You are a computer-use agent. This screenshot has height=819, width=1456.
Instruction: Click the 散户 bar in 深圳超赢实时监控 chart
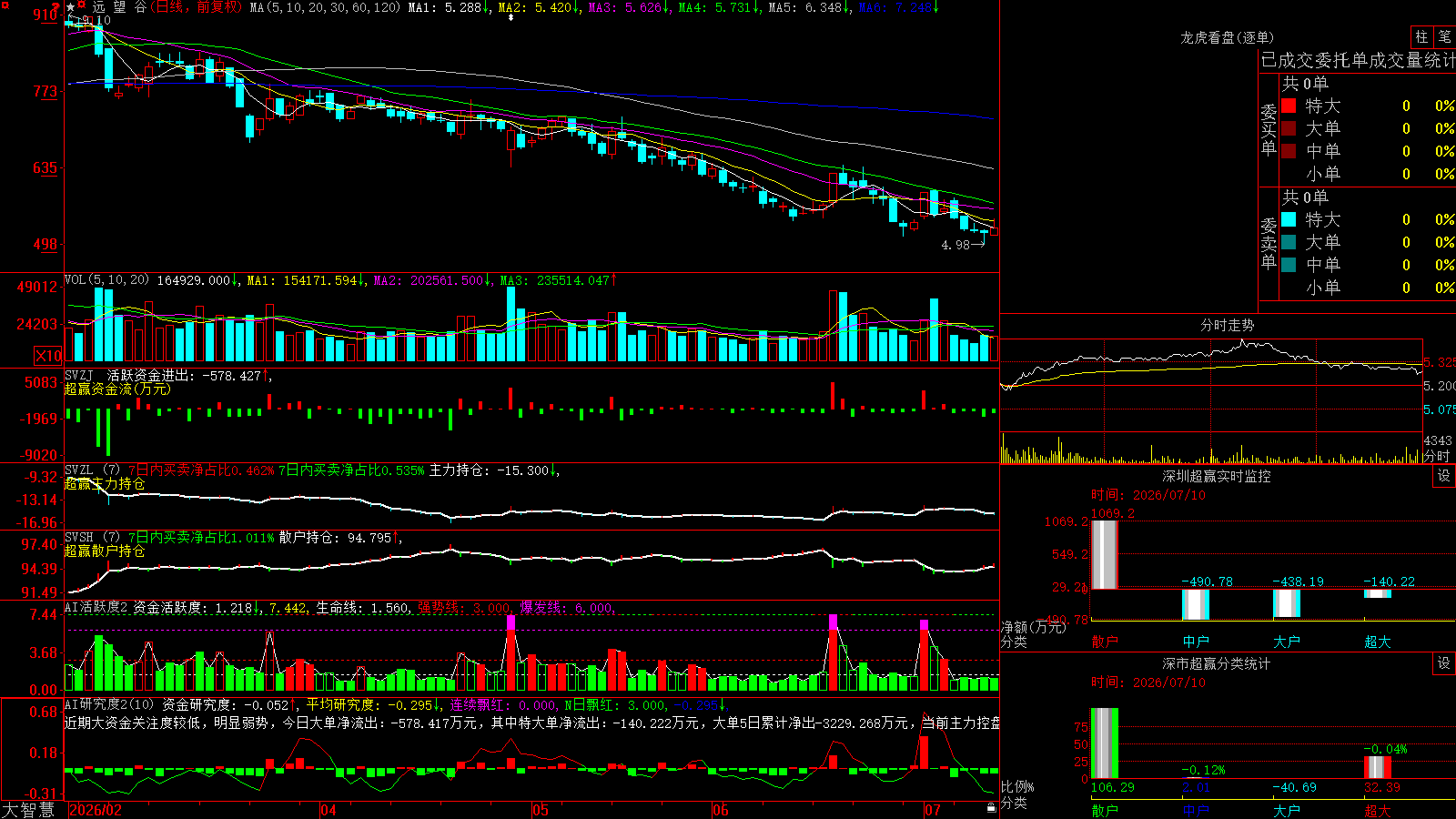(1105, 554)
